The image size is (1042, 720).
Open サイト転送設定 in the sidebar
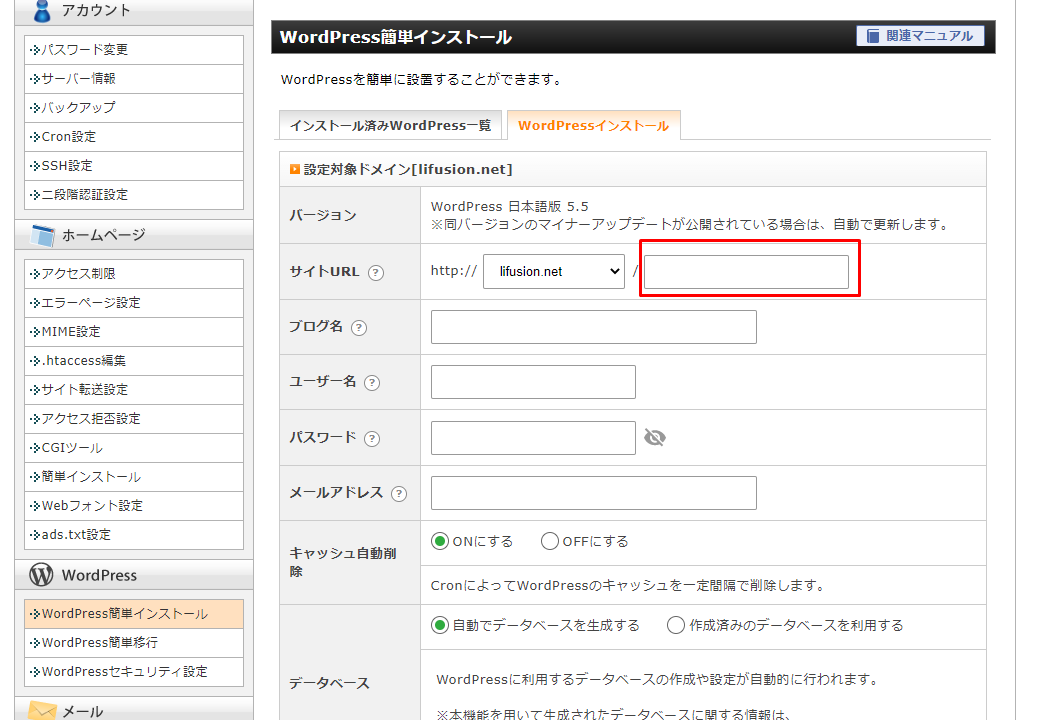[134, 390]
